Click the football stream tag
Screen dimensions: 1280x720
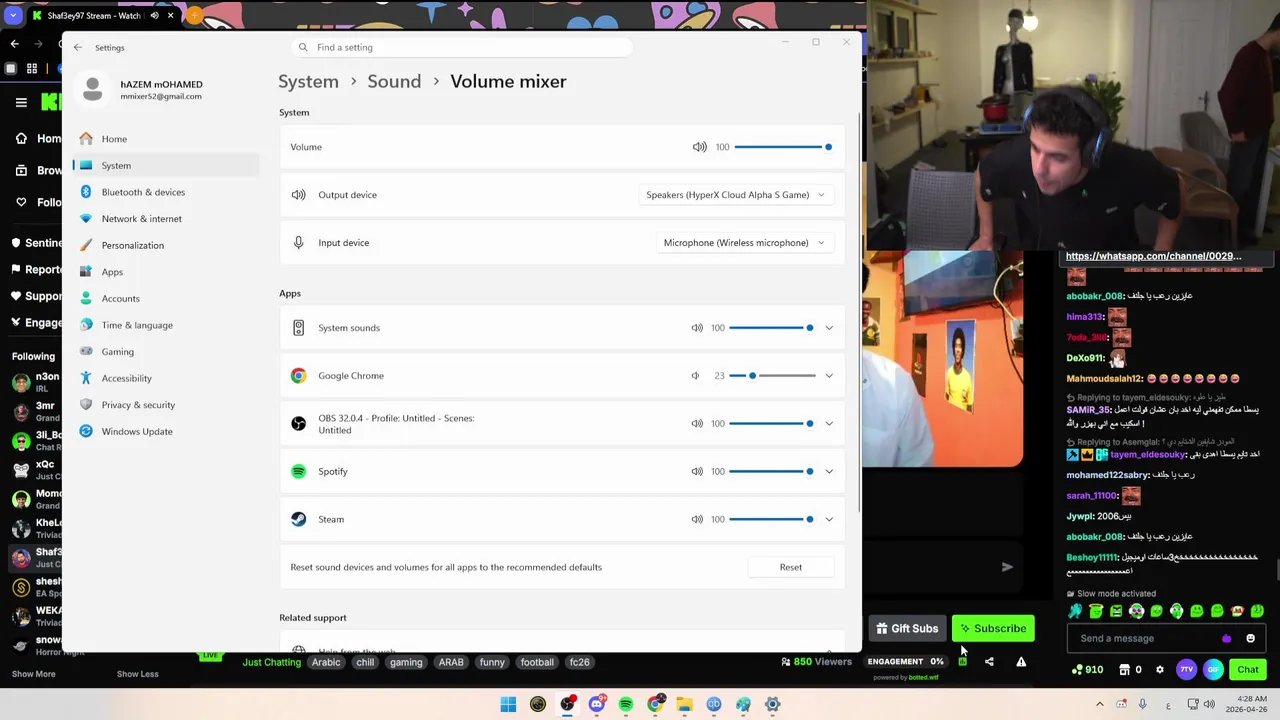[x=537, y=662]
